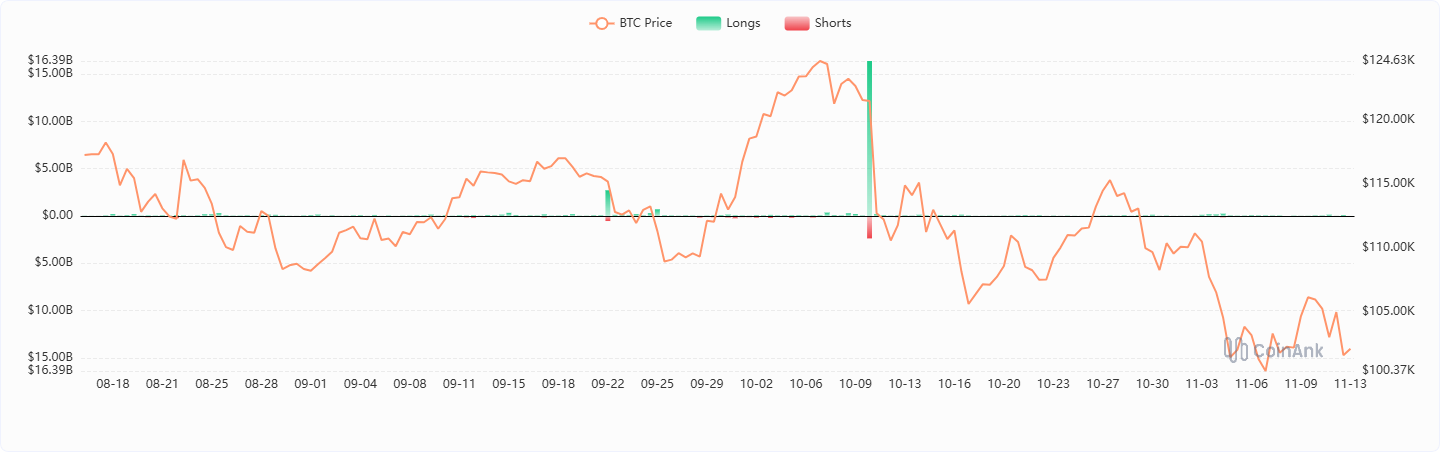This screenshot has width=1440, height=452.
Task: Select the green Longs bar at 09-22
Action: pos(607,203)
